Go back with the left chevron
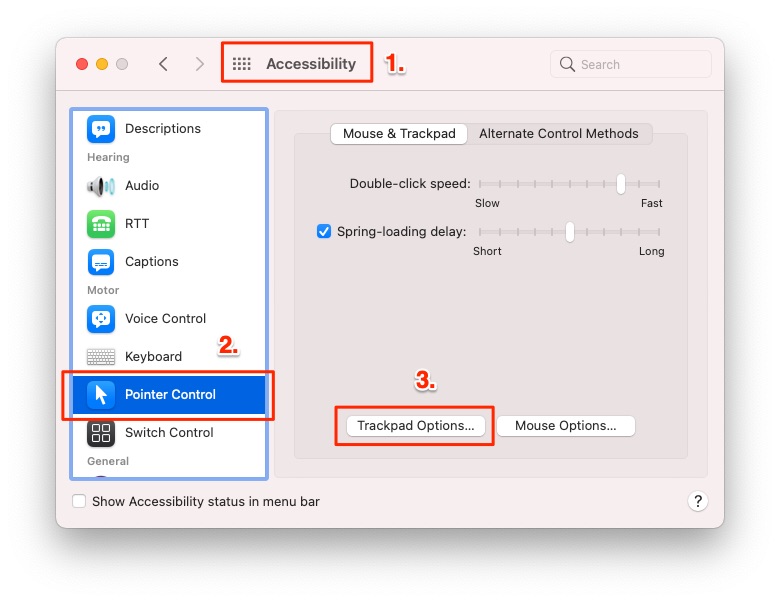This screenshot has width=780, height=602. (x=163, y=64)
